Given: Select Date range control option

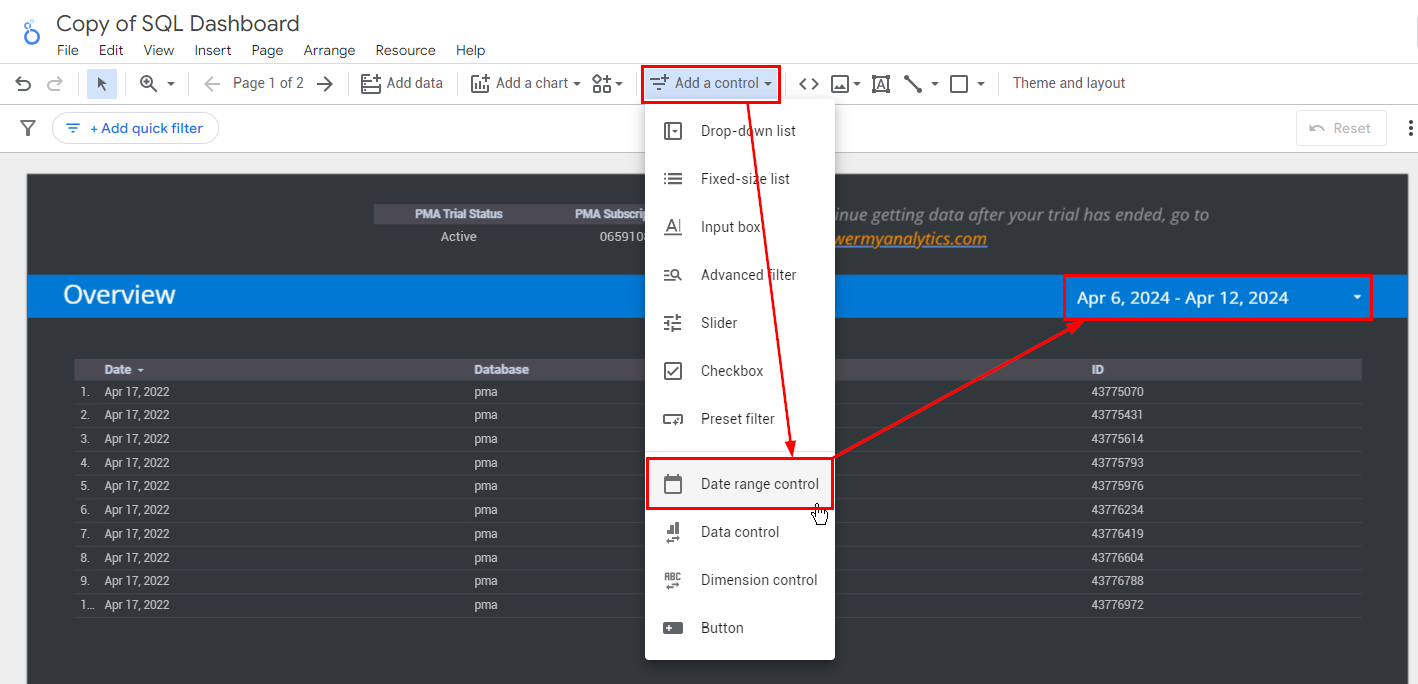Looking at the screenshot, I should coord(759,484).
